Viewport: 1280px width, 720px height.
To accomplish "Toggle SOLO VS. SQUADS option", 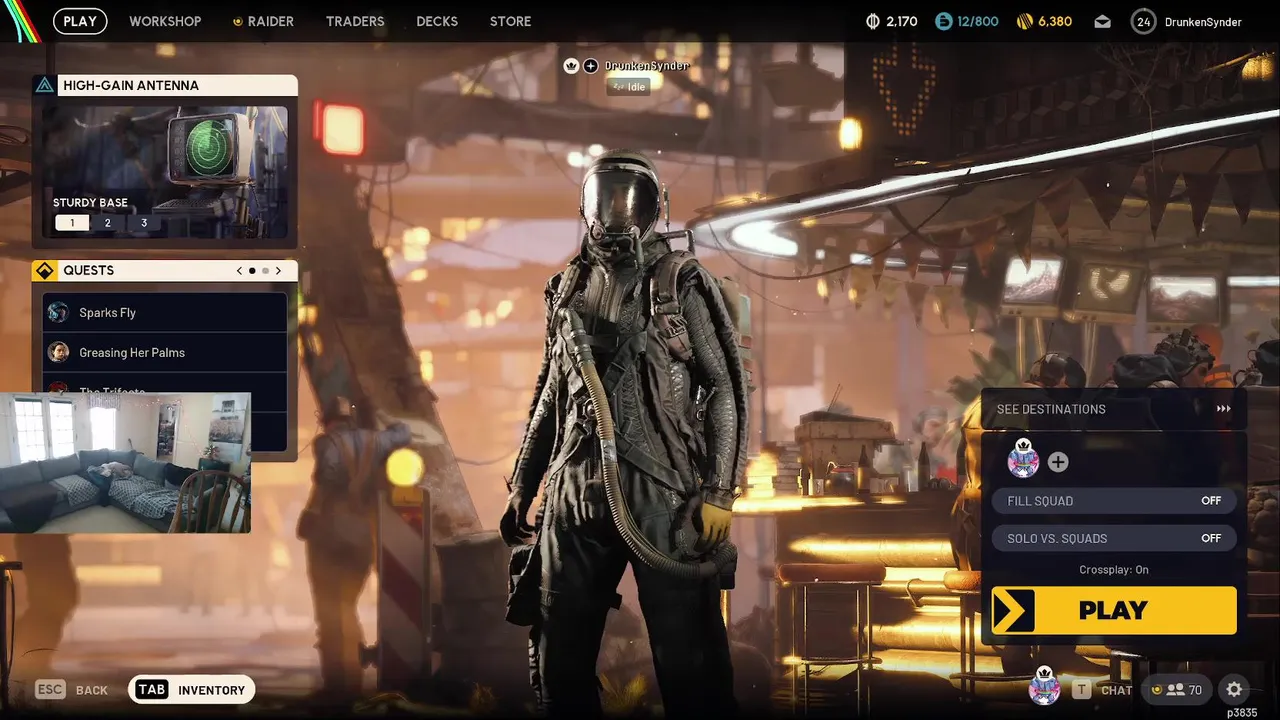I will click(1114, 538).
